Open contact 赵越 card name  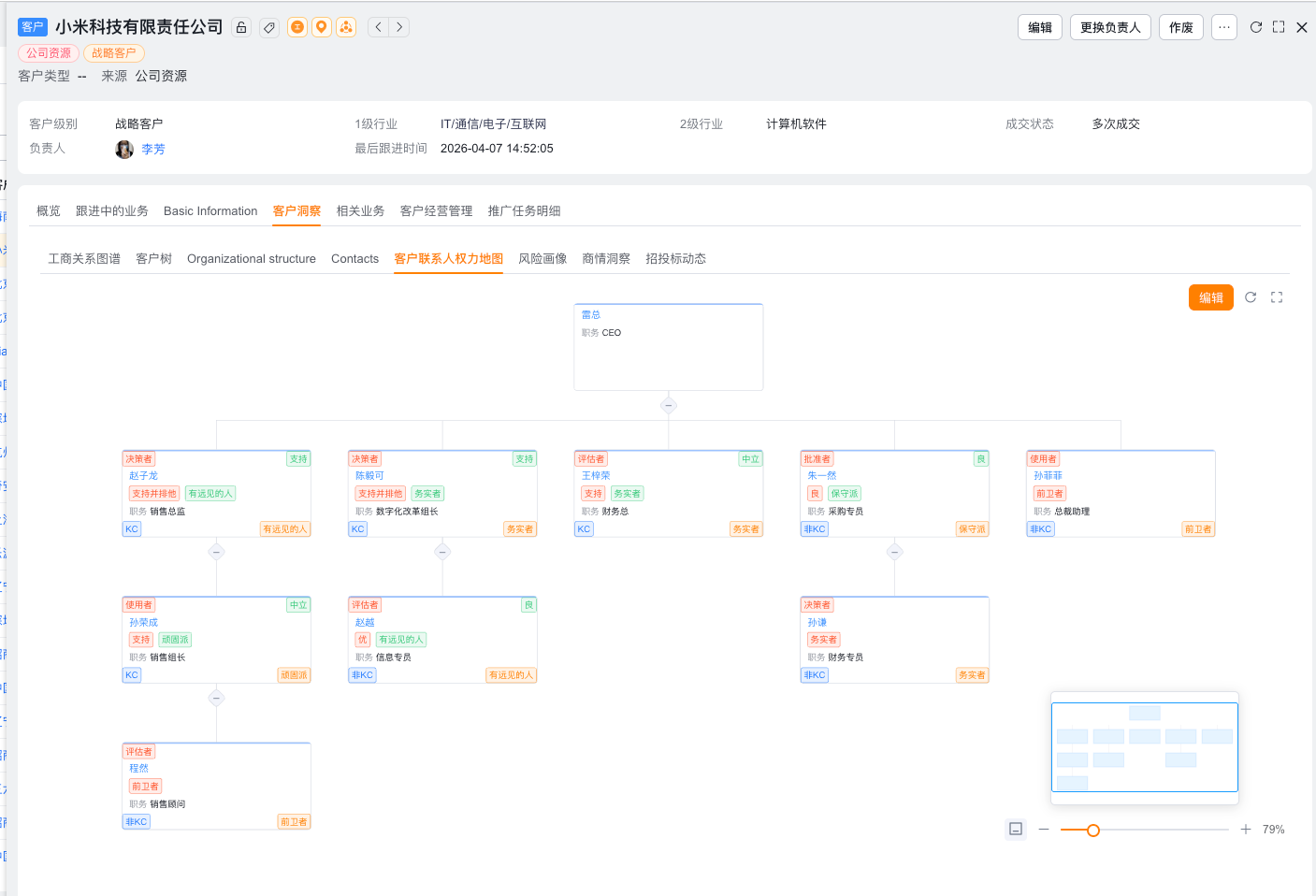(x=365, y=623)
